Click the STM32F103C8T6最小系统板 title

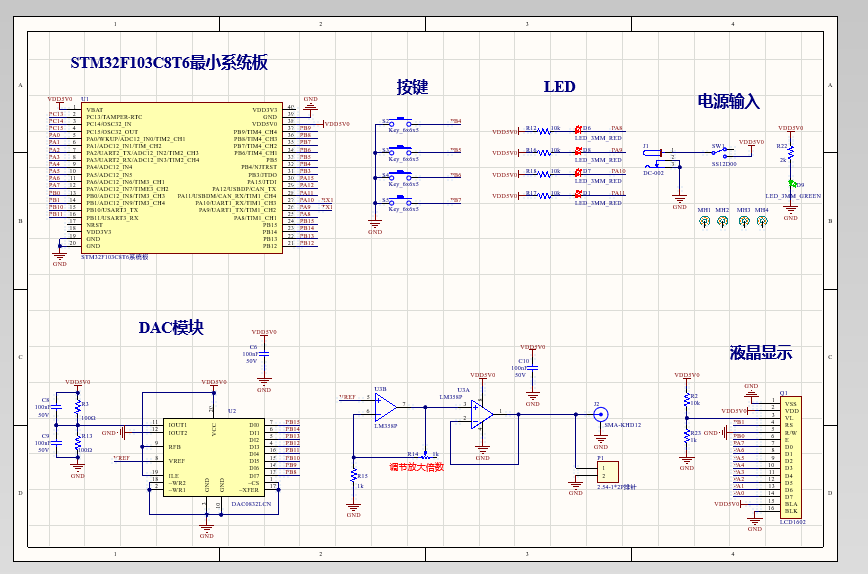(169, 62)
